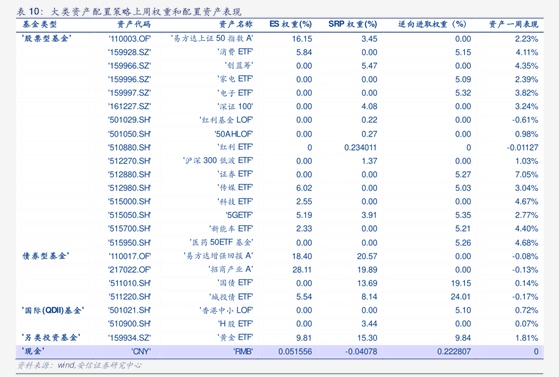559x377 pixels.
Task: Click asset name '深证 100'
Action: click(235, 106)
